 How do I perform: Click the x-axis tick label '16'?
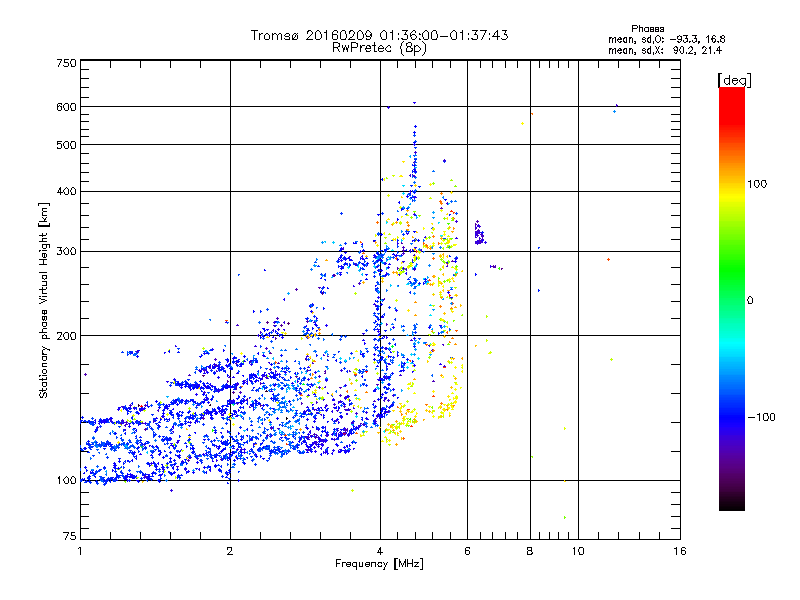pos(680,551)
